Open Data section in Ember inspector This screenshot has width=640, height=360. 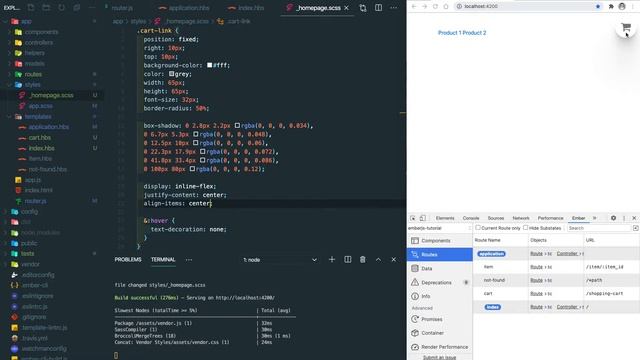click(x=440, y=269)
